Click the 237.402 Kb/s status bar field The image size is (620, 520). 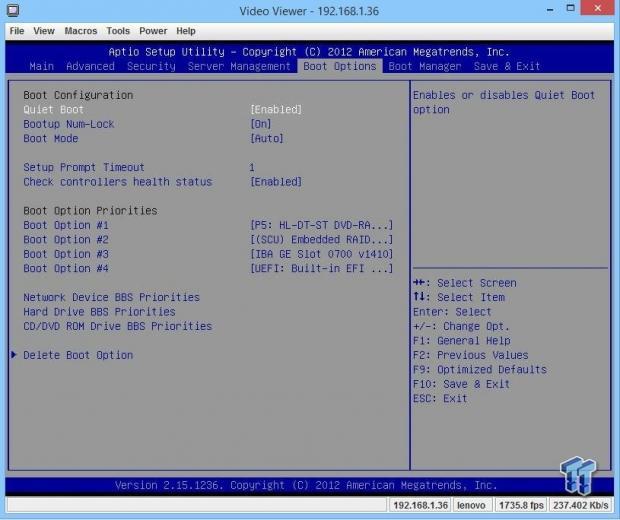[x=580, y=505]
